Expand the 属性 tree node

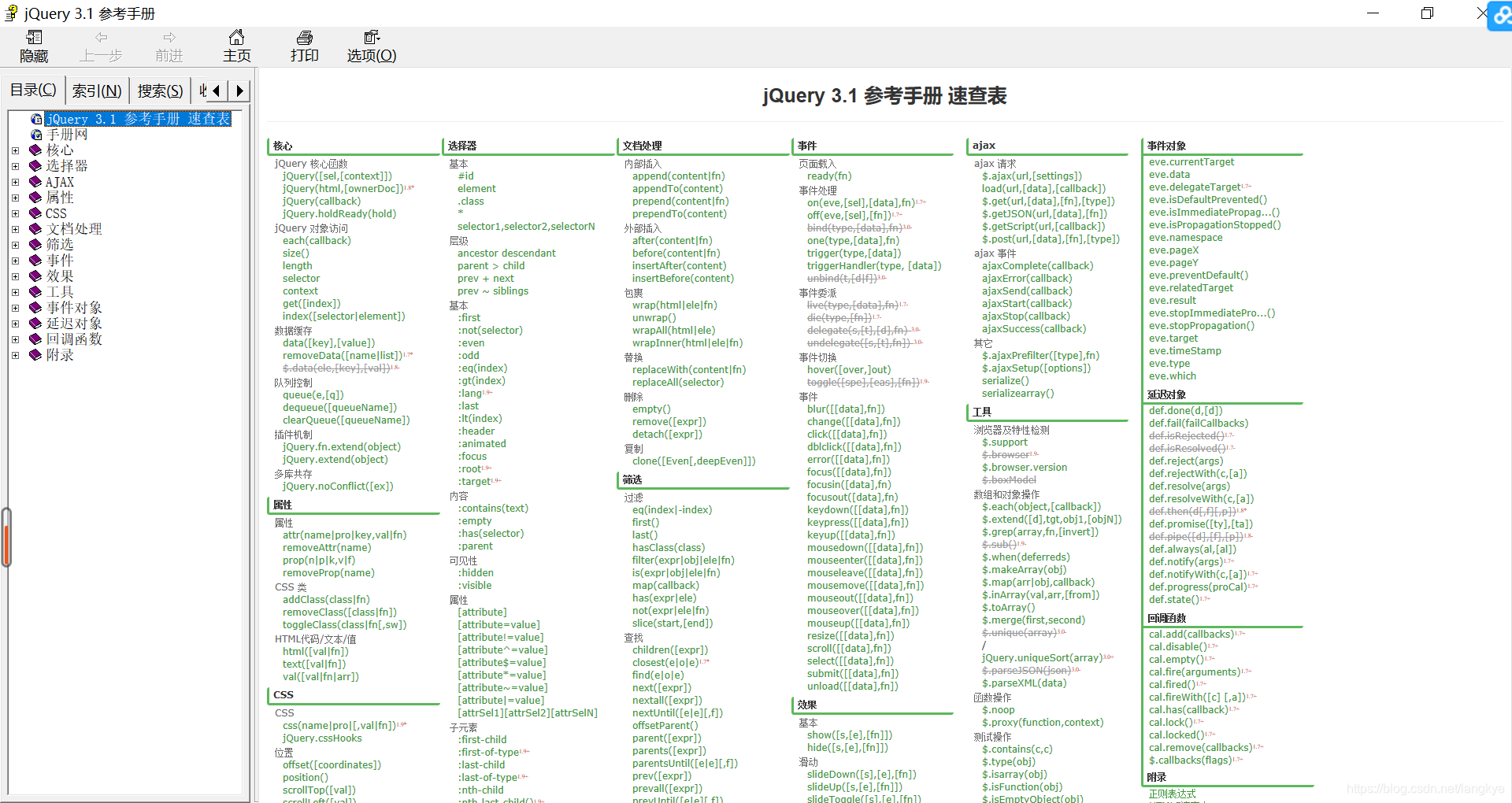pos(15,198)
